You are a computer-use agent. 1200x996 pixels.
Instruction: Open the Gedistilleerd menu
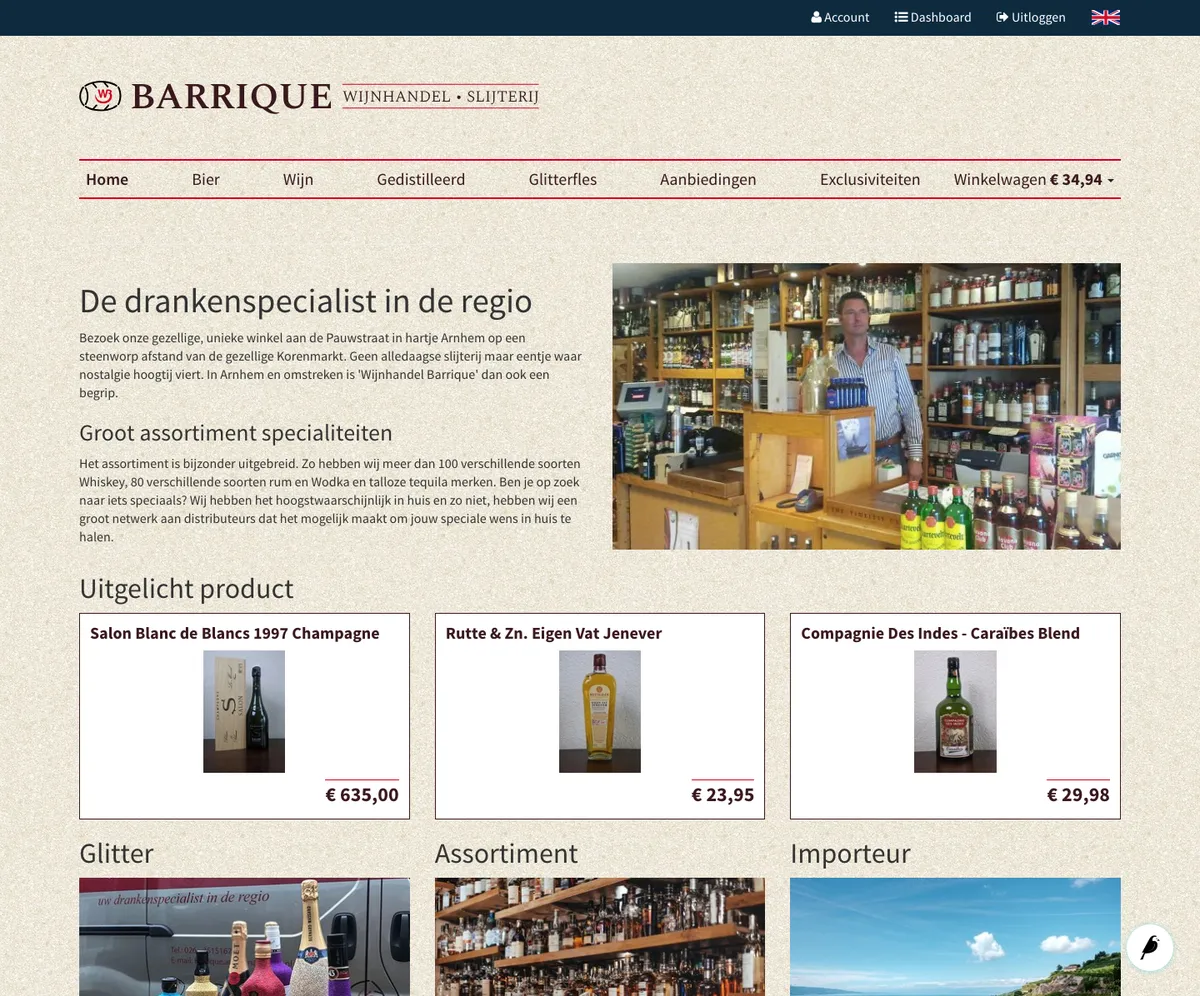[x=421, y=179]
